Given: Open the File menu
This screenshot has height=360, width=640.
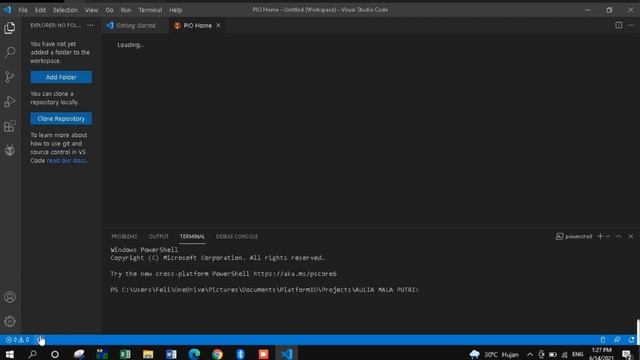Looking at the screenshot, I should pyautogui.click(x=23, y=10).
